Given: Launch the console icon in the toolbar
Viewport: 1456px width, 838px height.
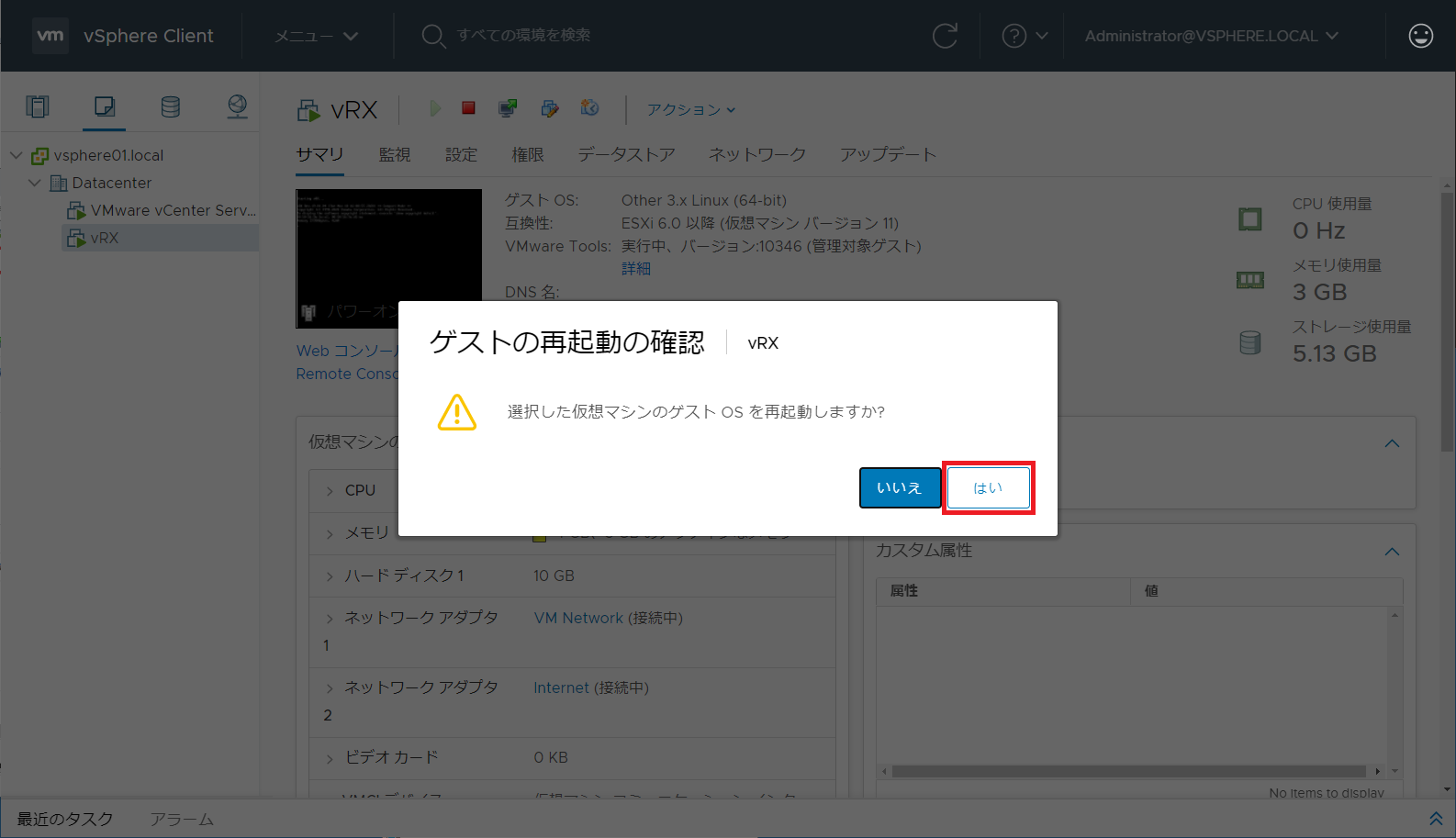Looking at the screenshot, I should [508, 108].
